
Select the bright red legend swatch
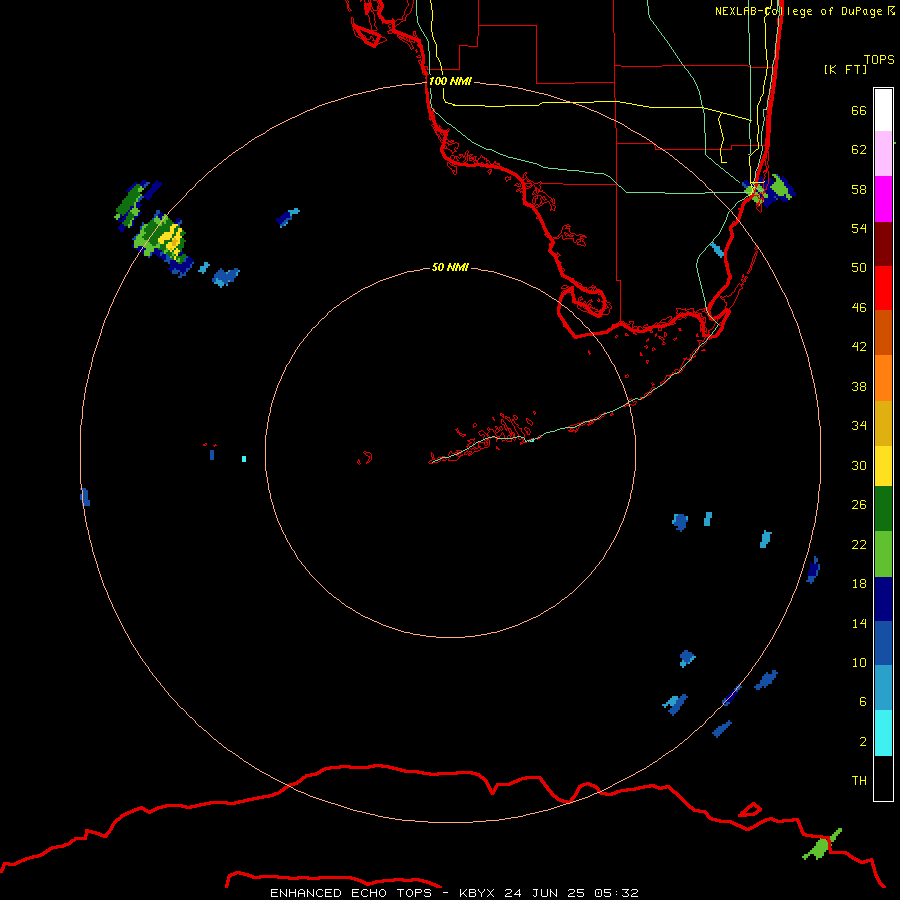point(883,288)
